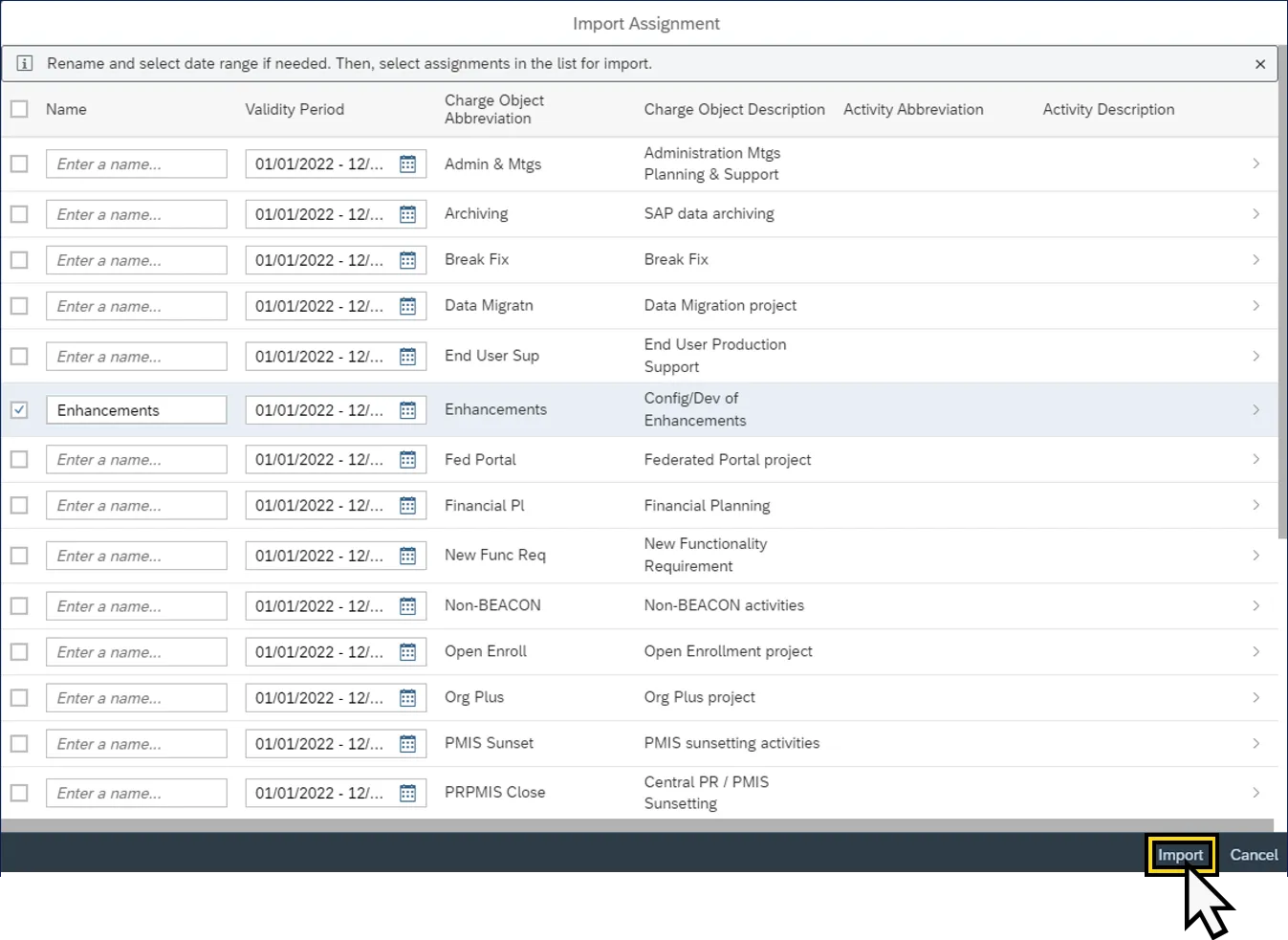
Task: Open calendar picker for Archiving row
Action: (407, 214)
